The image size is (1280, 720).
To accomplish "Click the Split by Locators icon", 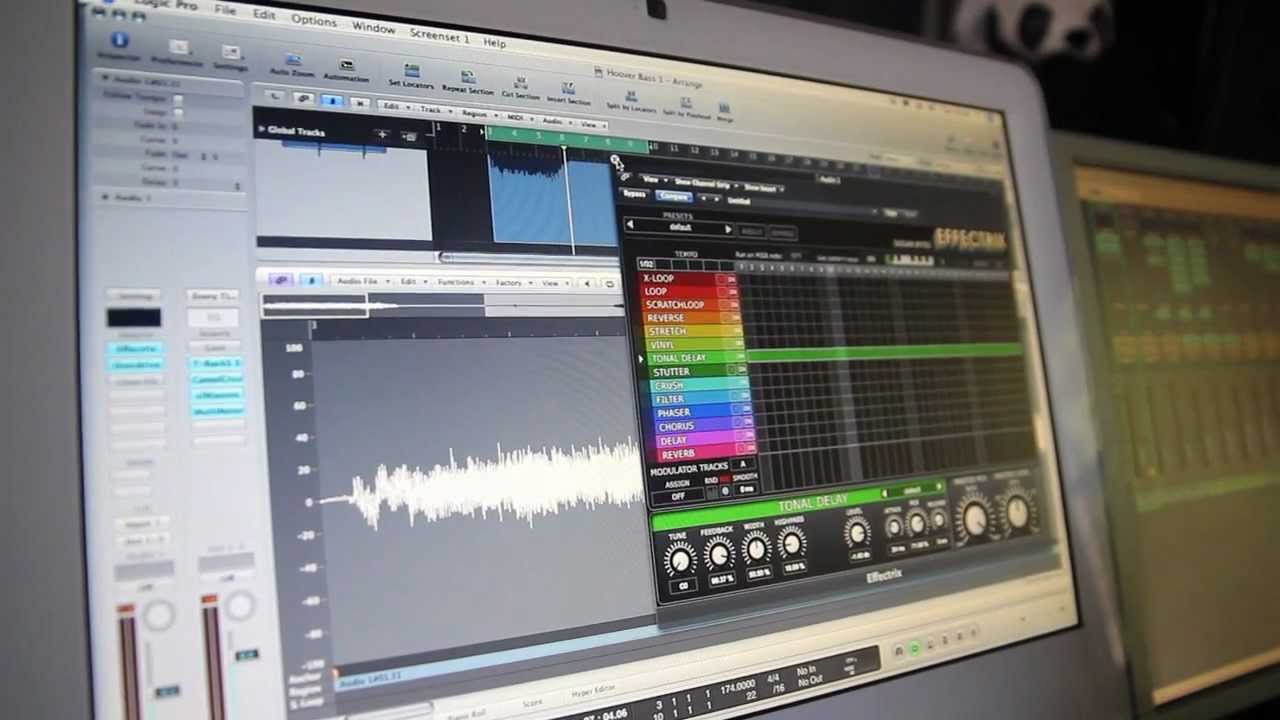I will tap(631, 95).
